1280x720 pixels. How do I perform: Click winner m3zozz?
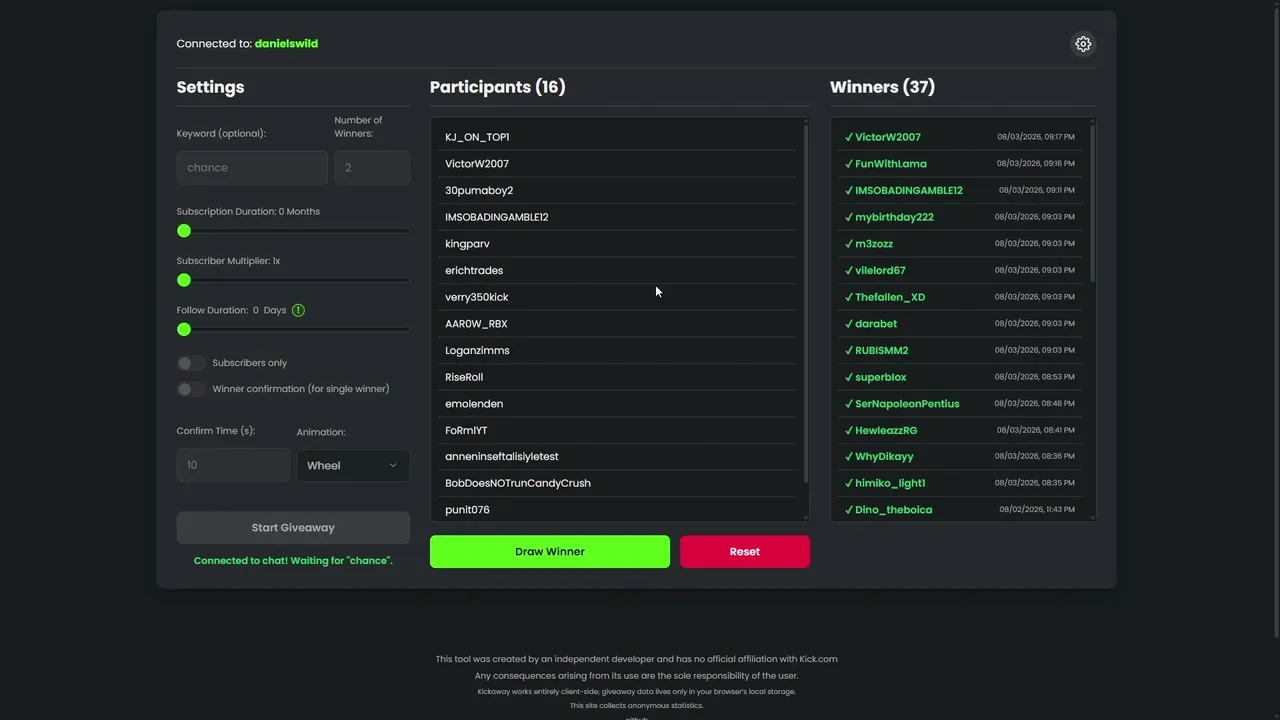pyautogui.click(x=874, y=244)
